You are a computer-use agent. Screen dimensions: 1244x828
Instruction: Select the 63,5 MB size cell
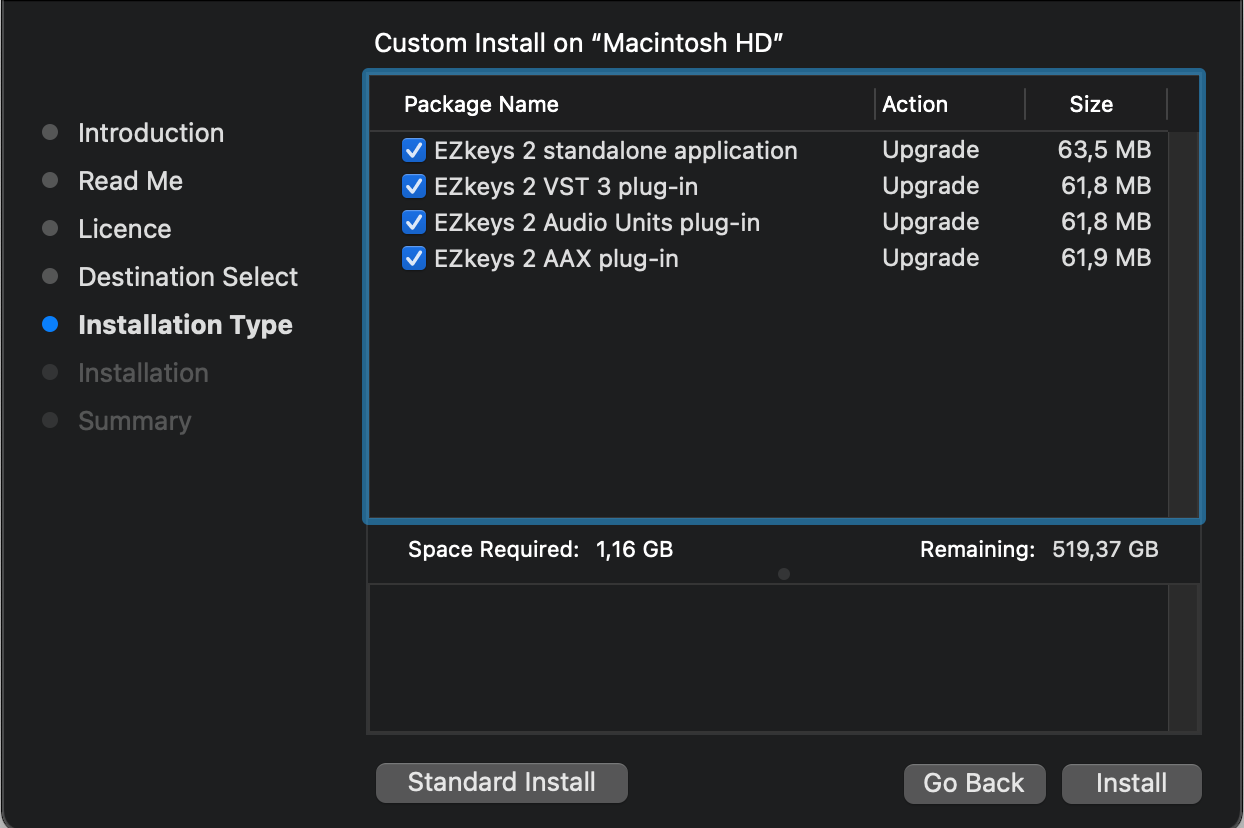click(1104, 150)
